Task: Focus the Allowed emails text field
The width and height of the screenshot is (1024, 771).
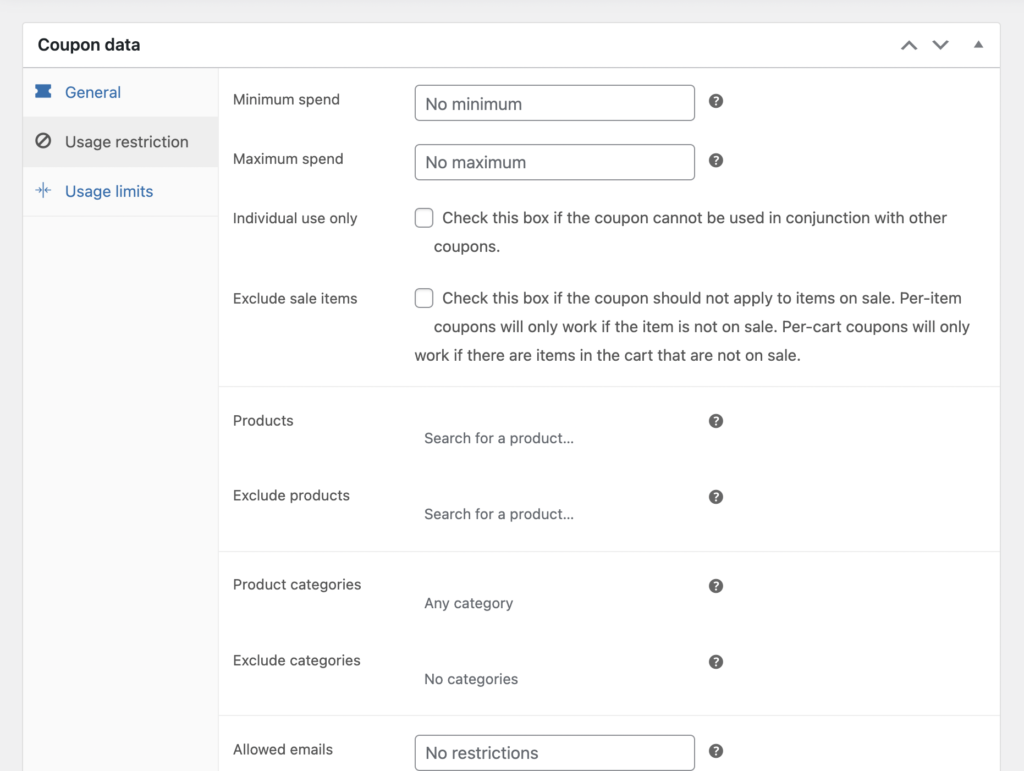Action: pyautogui.click(x=554, y=753)
